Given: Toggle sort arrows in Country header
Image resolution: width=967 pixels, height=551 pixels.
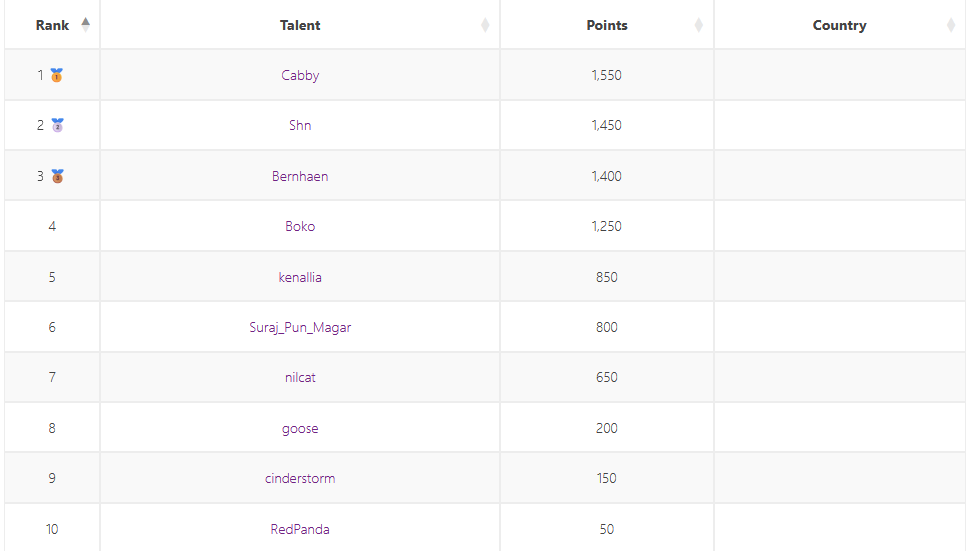Looking at the screenshot, I should [x=951, y=25].
